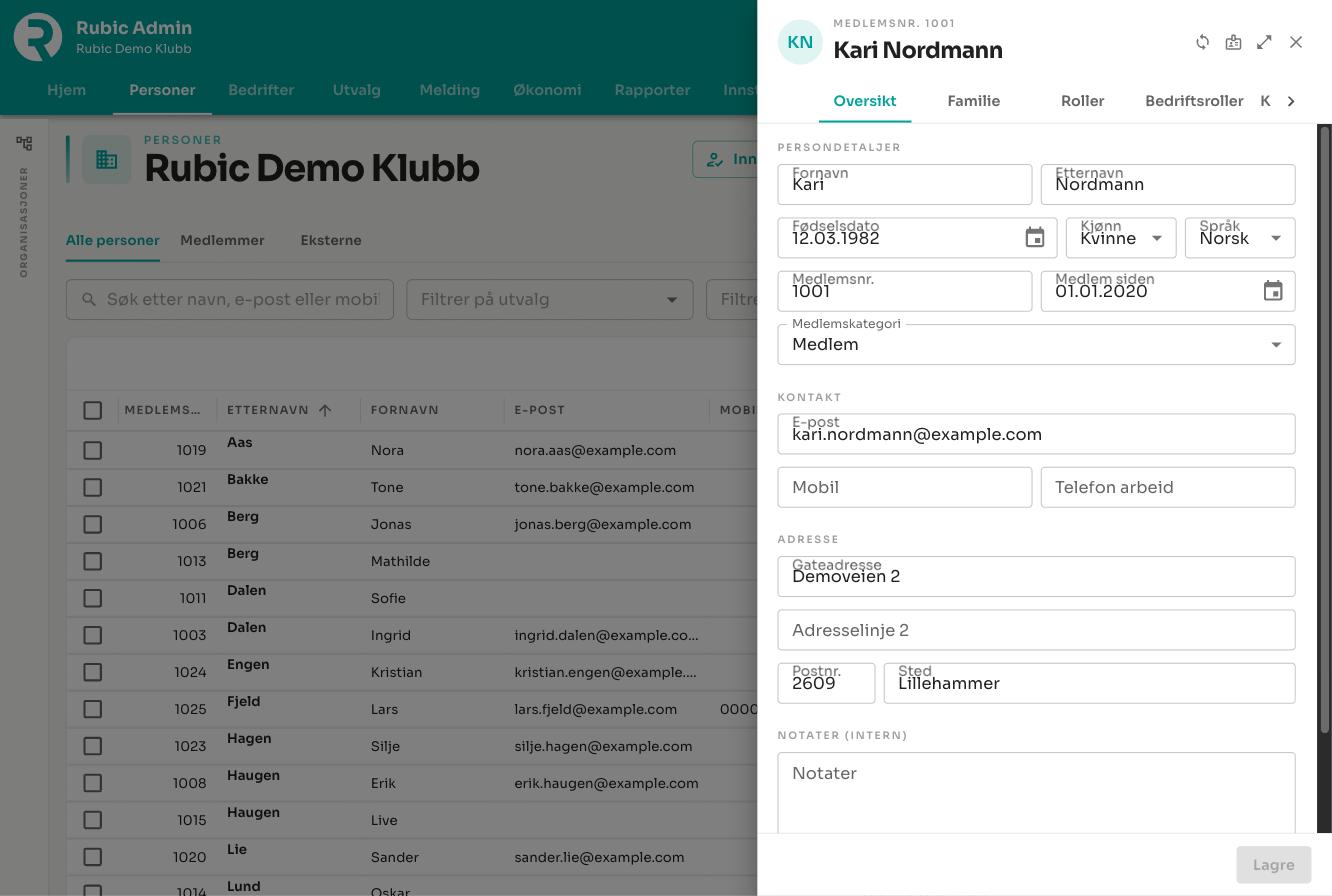This screenshot has height=896, width=1332.
Task: Open the Bedrifter menu item
Action: [x=261, y=90]
